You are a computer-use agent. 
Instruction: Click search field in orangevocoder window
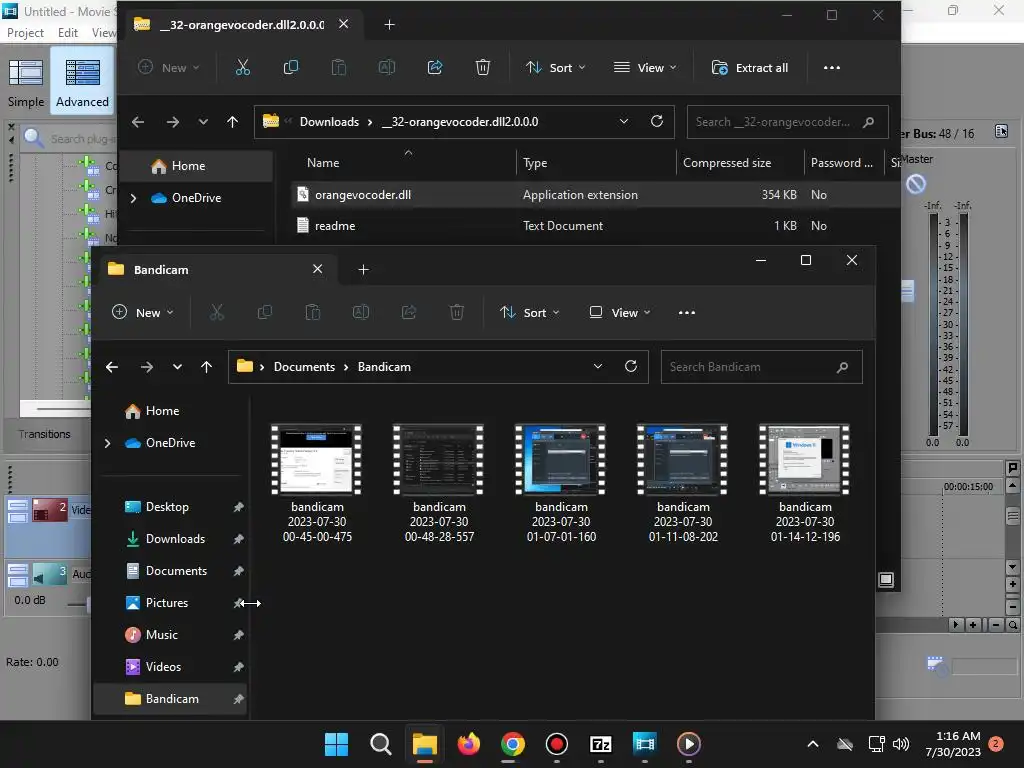[787, 122]
